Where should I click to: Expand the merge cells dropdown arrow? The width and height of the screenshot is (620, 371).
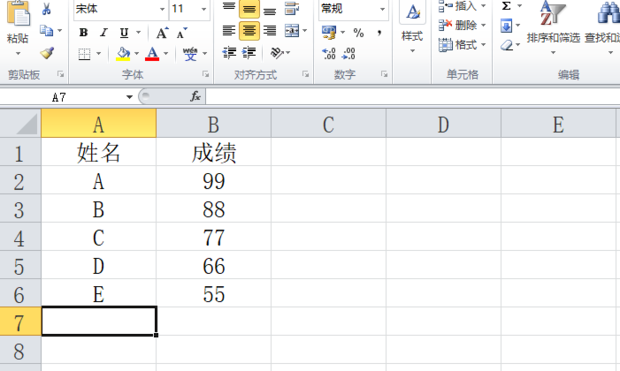click(304, 31)
